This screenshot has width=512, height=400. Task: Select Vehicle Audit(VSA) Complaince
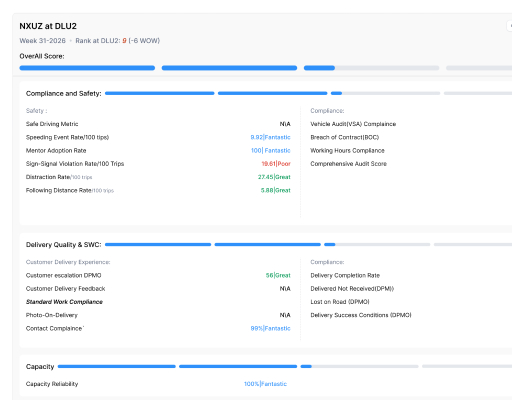(353, 124)
